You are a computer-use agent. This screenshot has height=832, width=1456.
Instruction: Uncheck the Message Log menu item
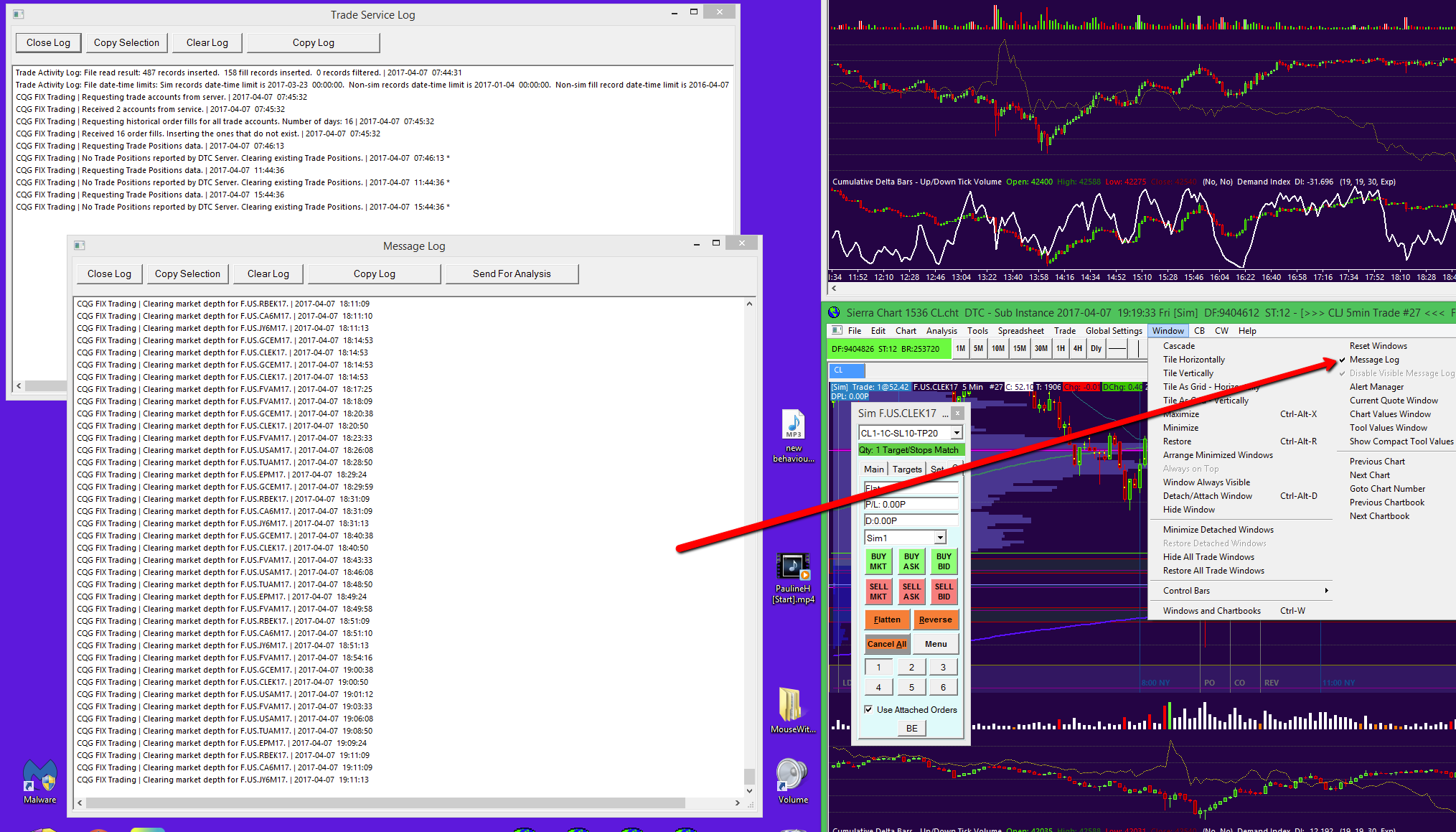click(x=1373, y=360)
